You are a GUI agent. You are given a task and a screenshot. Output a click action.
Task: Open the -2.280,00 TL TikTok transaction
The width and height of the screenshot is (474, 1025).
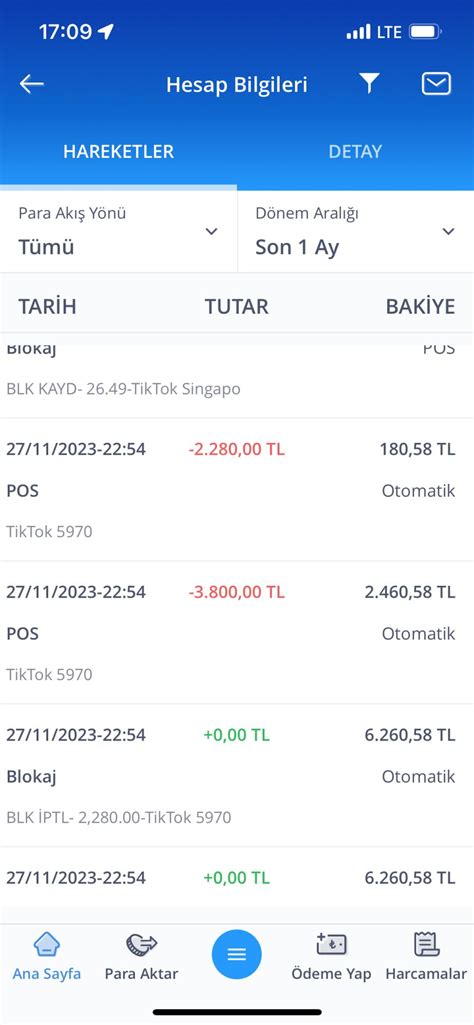[237, 490]
